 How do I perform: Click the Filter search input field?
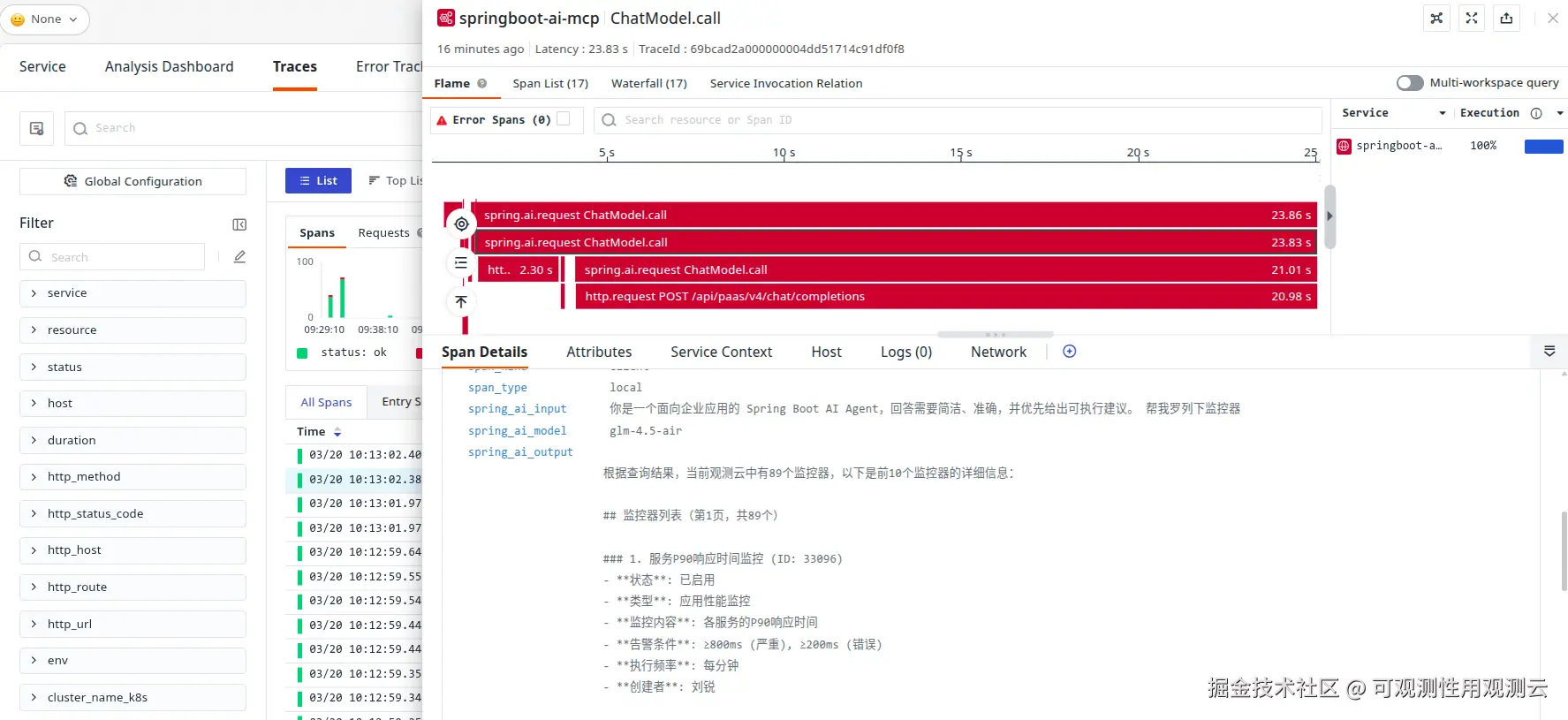point(112,257)
